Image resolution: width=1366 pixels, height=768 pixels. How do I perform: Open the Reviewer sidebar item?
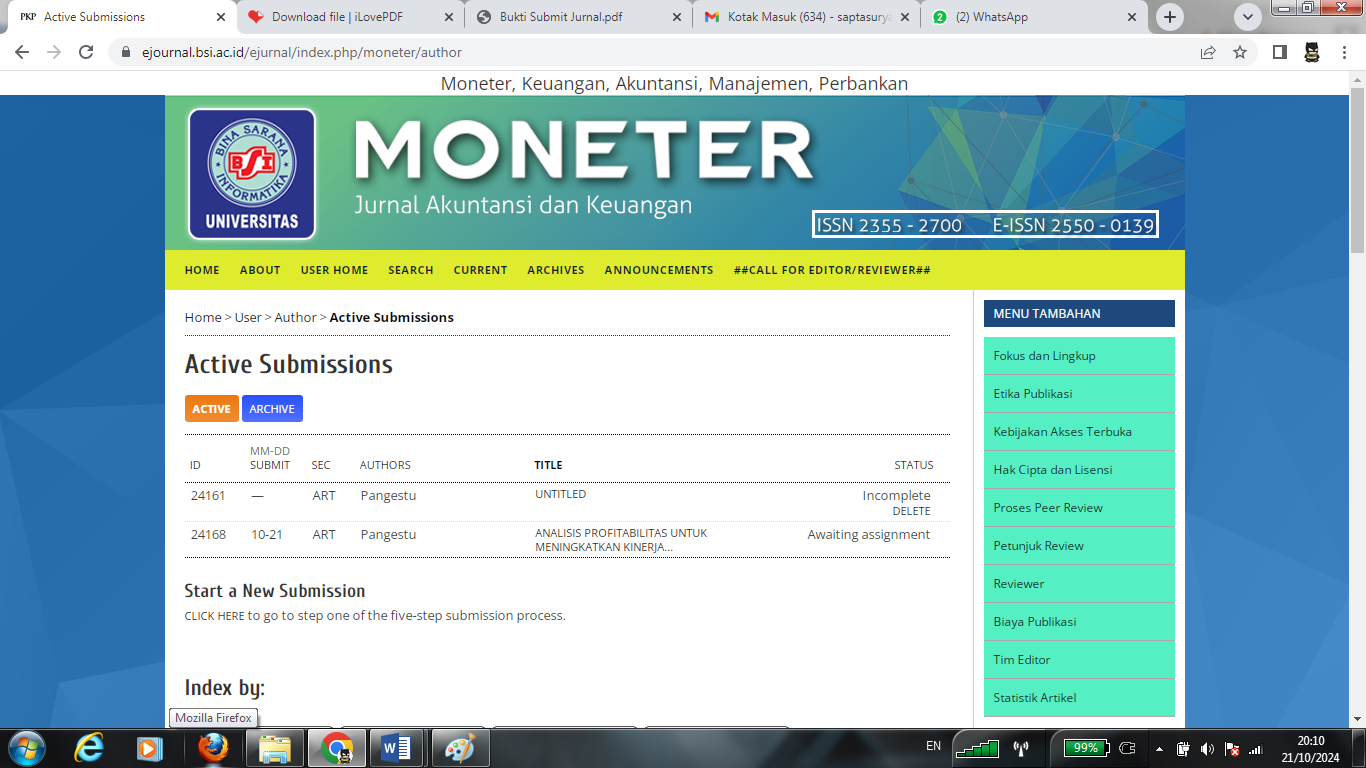tap(1079, 584)
